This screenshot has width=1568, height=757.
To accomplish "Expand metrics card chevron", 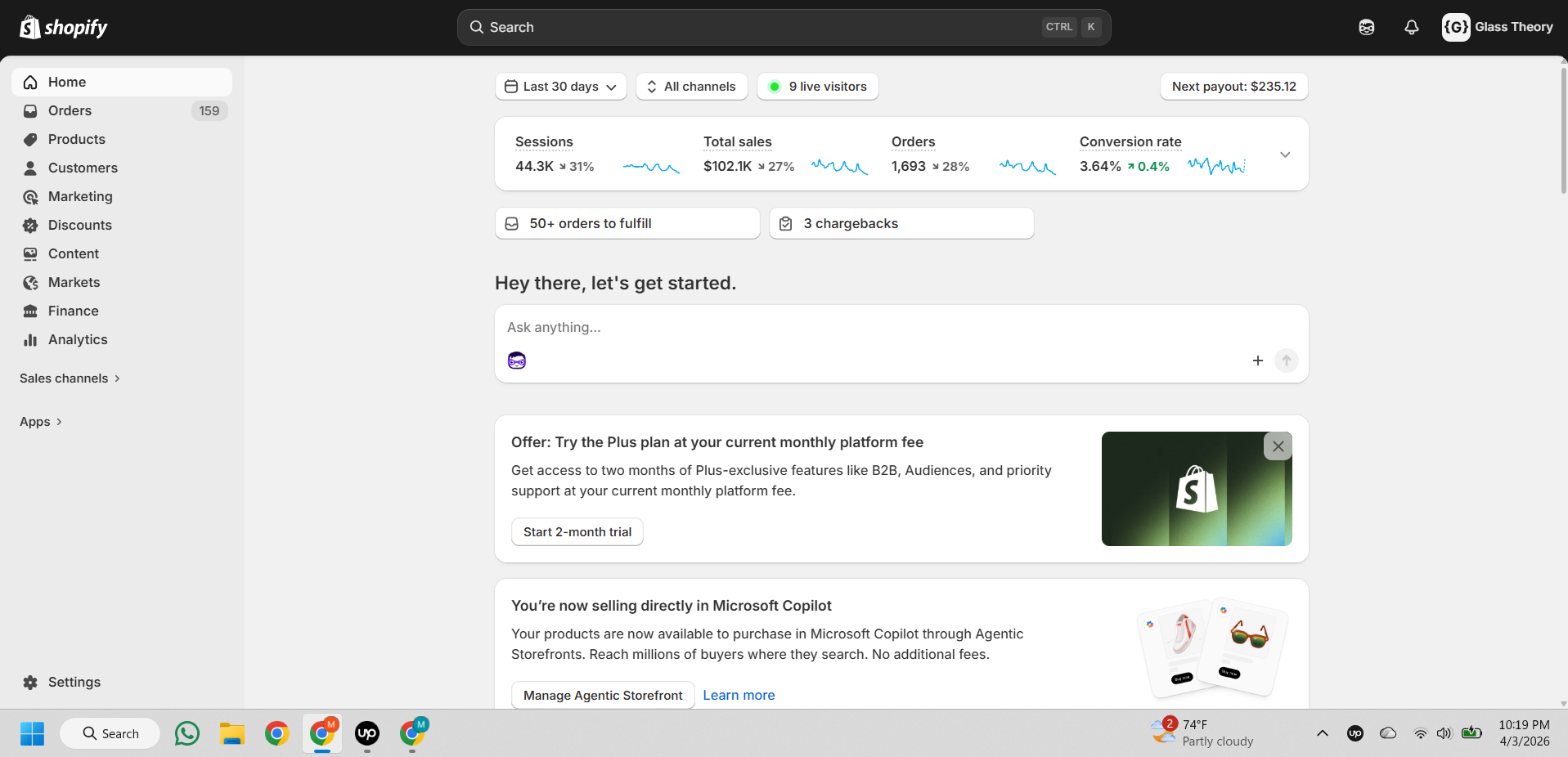I will point(1285,155).
